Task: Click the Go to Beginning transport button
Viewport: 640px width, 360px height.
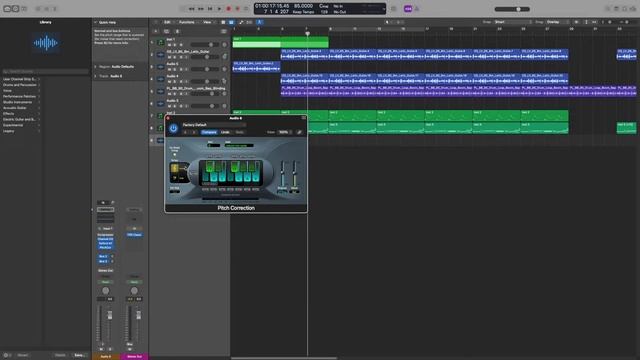Action: pyautogui.click(x=210, y=9)
